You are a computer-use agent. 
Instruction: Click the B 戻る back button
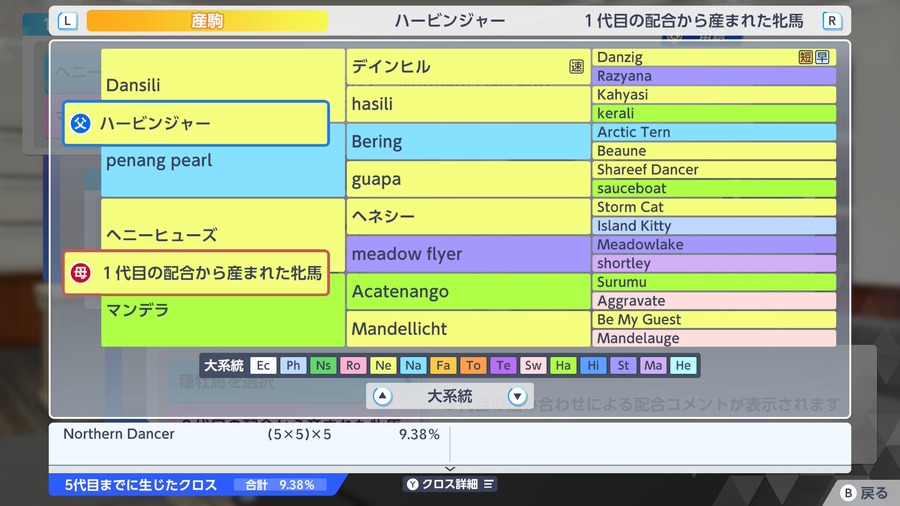(x=864, y=493)
